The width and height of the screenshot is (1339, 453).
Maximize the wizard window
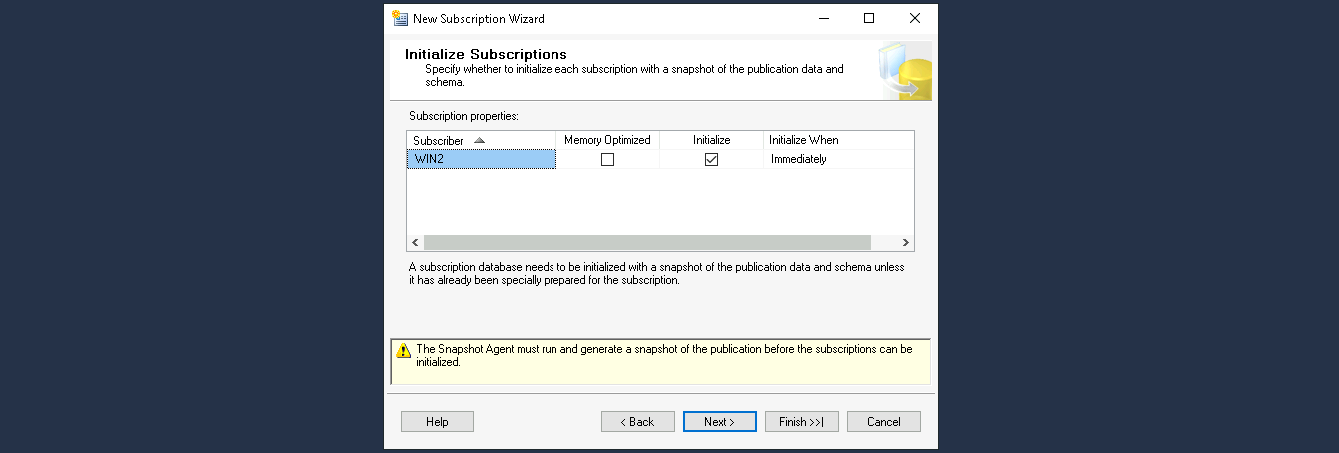(x=869, y=19)
